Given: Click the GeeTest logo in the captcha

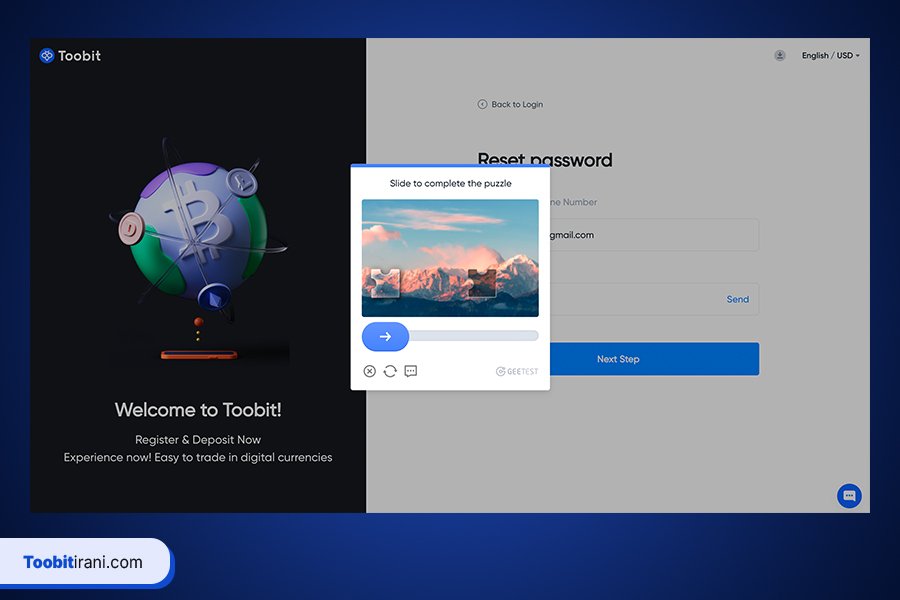Looking at the screenshot, I should pos(517,371).
